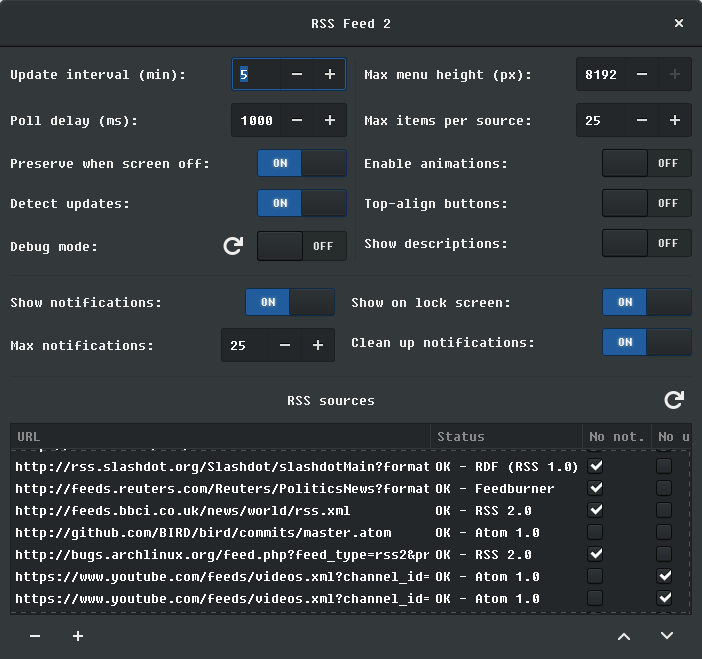Image resolution: width=702 pixels, height=659 pixels.
Task: Select the rss.slashdot.org feed URL
Action: click(222, 466)
